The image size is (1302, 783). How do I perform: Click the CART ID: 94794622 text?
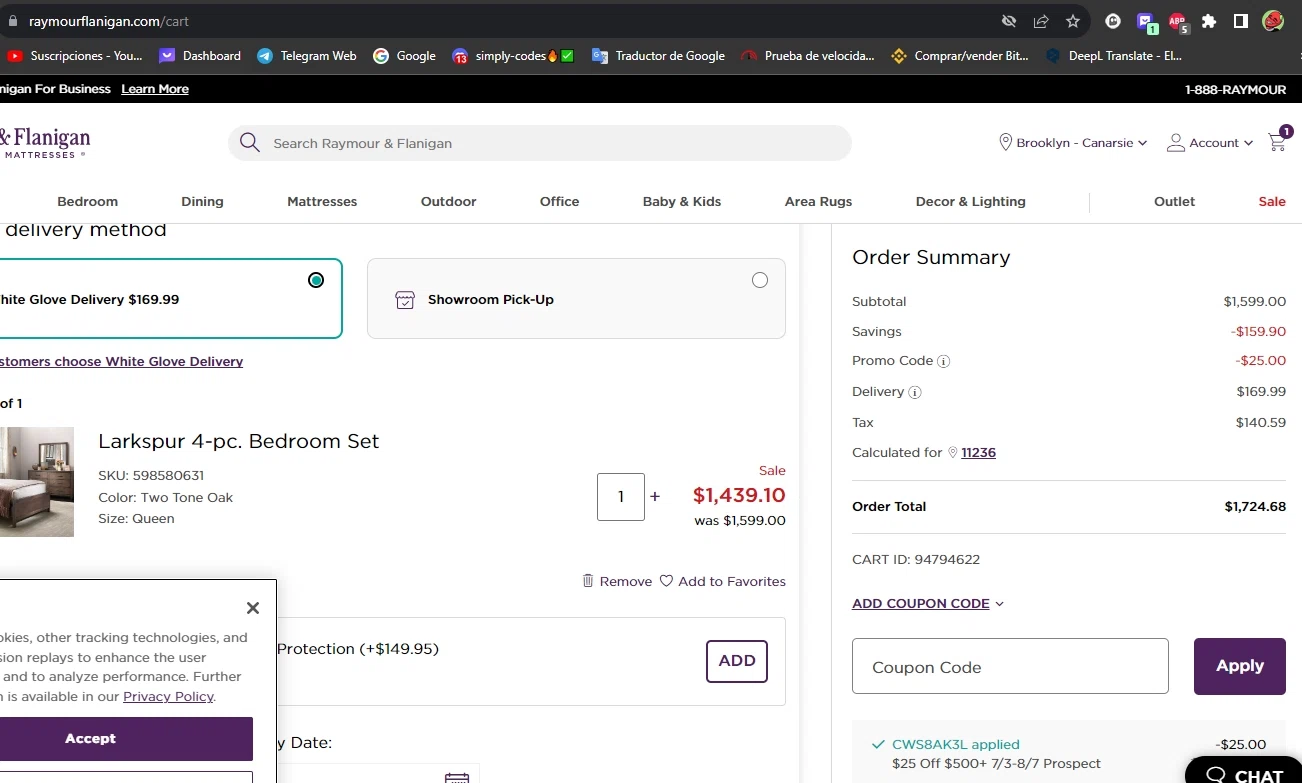(916, 560)
